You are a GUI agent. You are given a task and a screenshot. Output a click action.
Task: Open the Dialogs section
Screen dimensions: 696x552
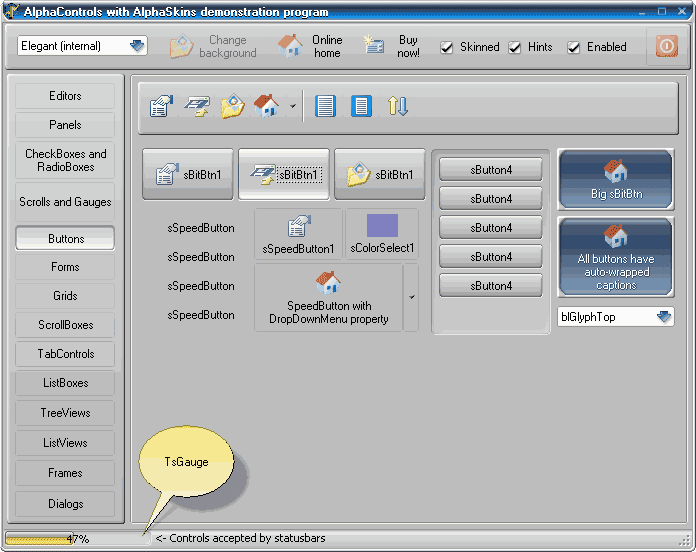[65, 504]
